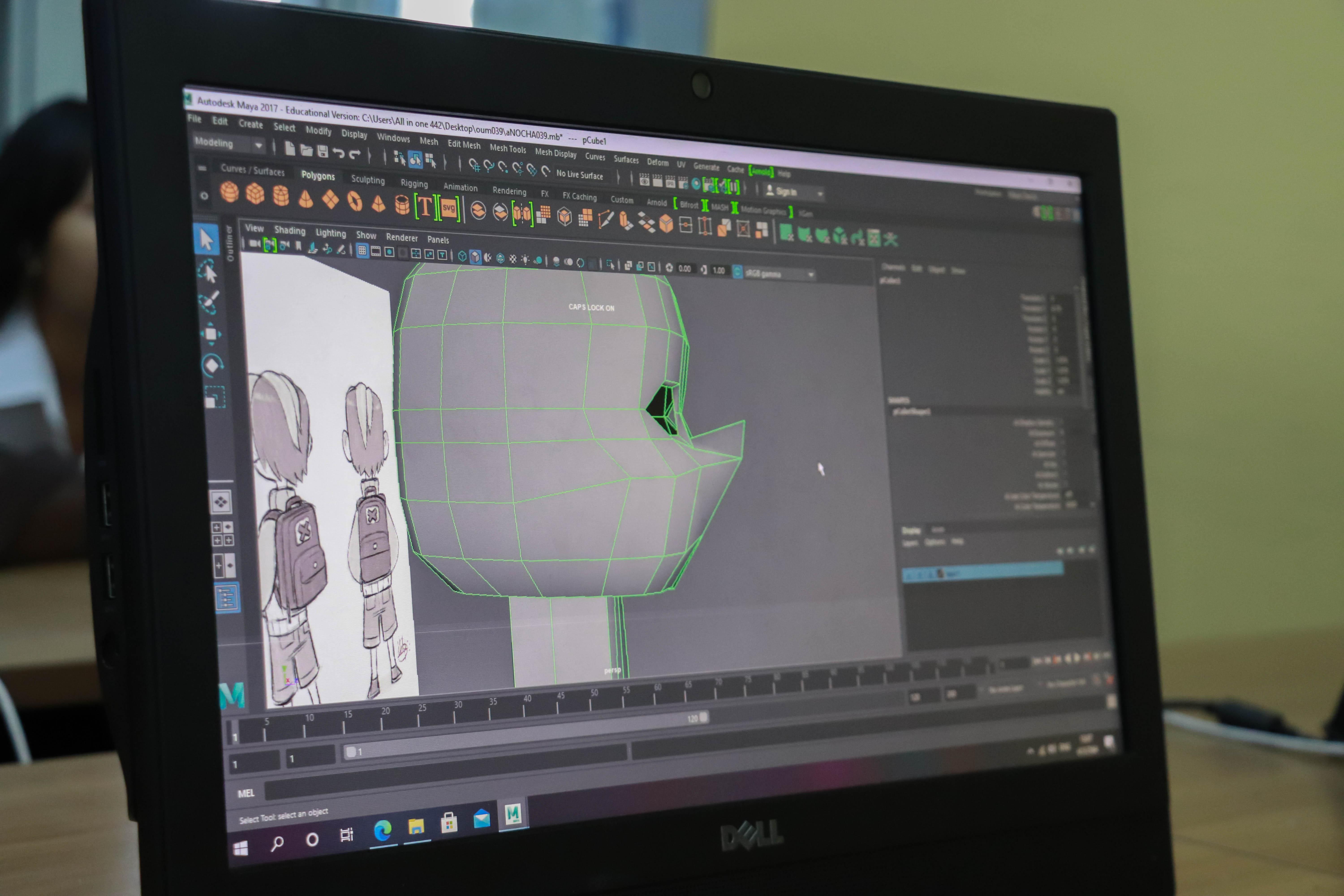This screenshot has width=1344, height=896.
Task: Toggle viewport Use all lights bulb icon
Action: point(525,260)
